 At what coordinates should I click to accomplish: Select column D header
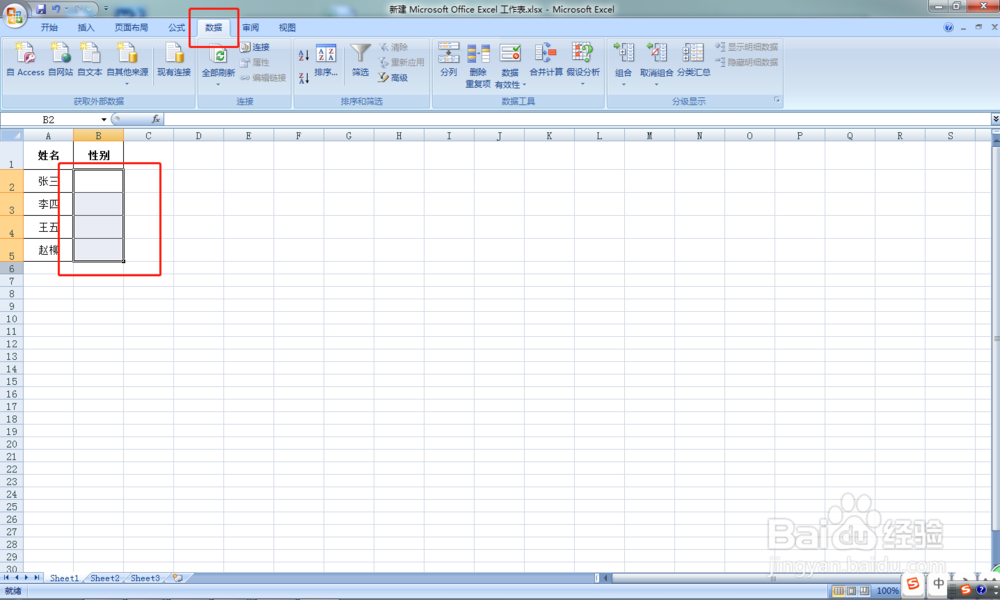coord(198,135)
